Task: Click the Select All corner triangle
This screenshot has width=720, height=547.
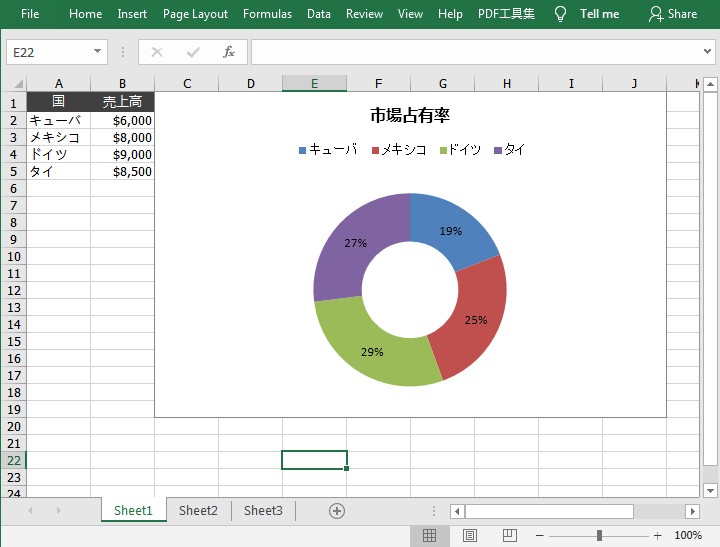Action: tap(18, 84)
